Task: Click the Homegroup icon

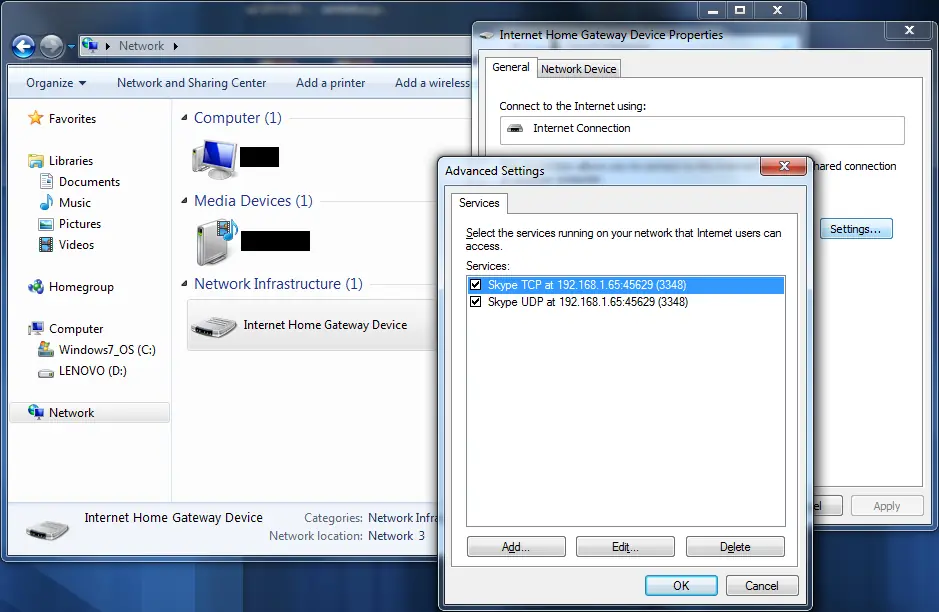Action: tap(36, 287)
